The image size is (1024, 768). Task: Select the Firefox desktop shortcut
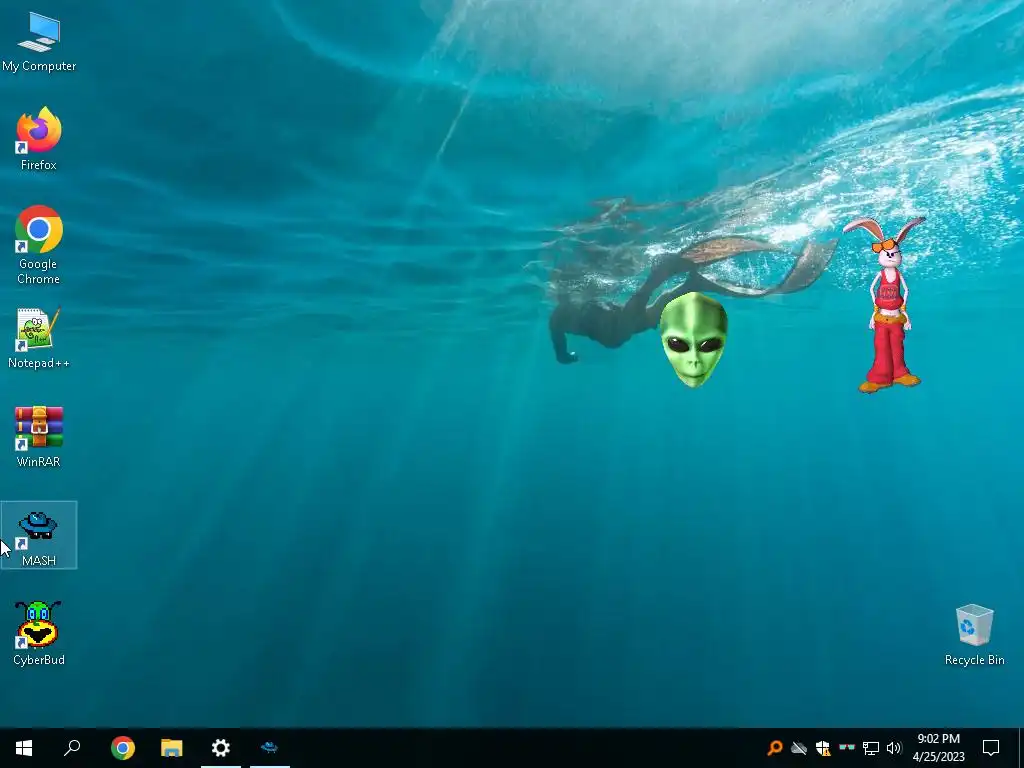[39, 139]
